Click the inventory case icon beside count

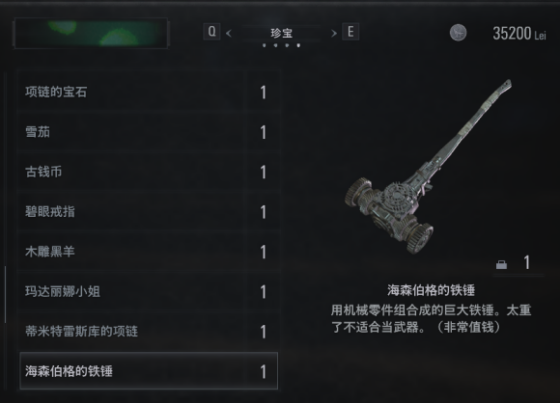(501, 264)
